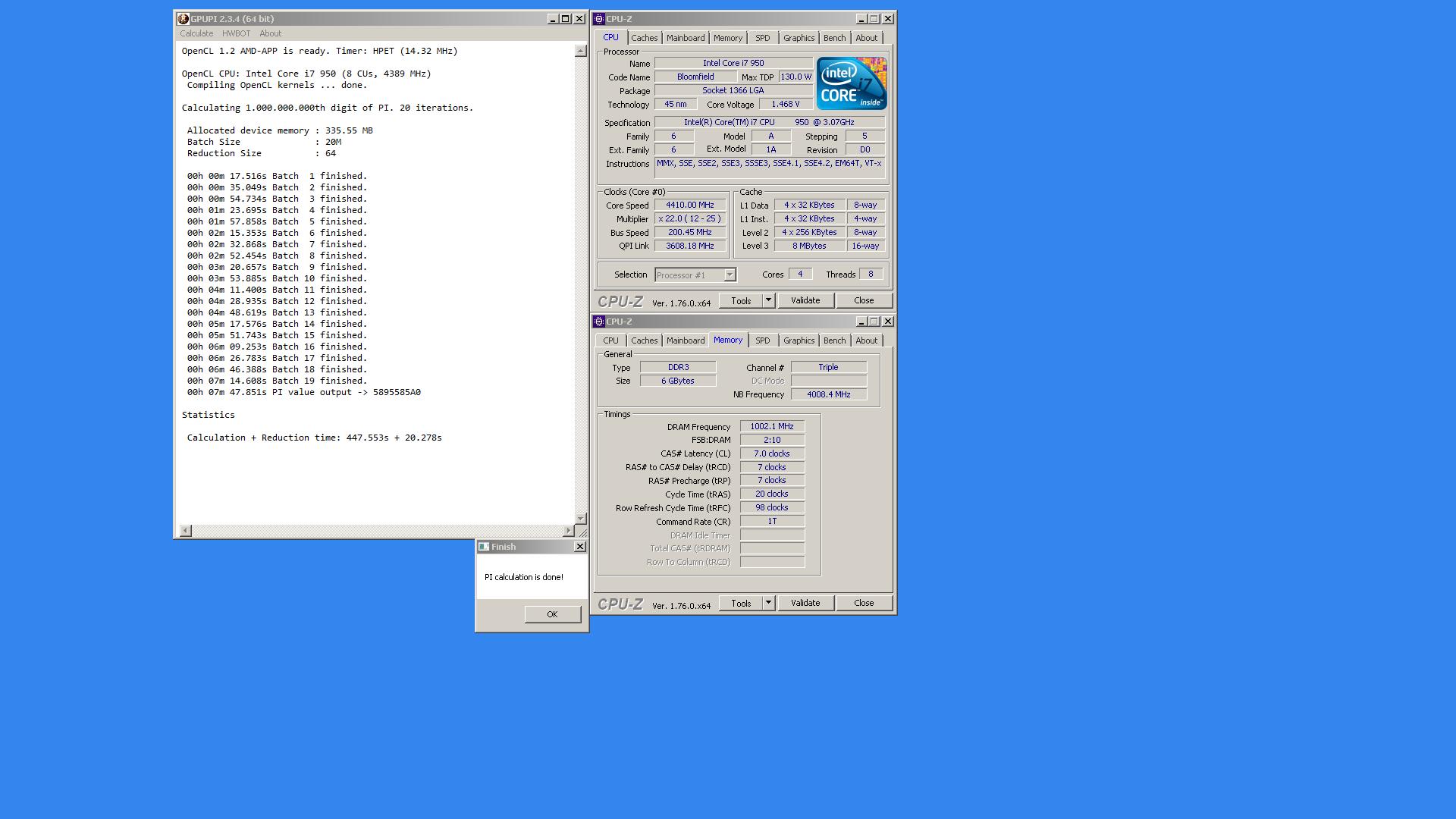Screen dimensions: 1456x819
Task: Open Graphics tab in lower CPU-Z window
Action: pos(799,340)
